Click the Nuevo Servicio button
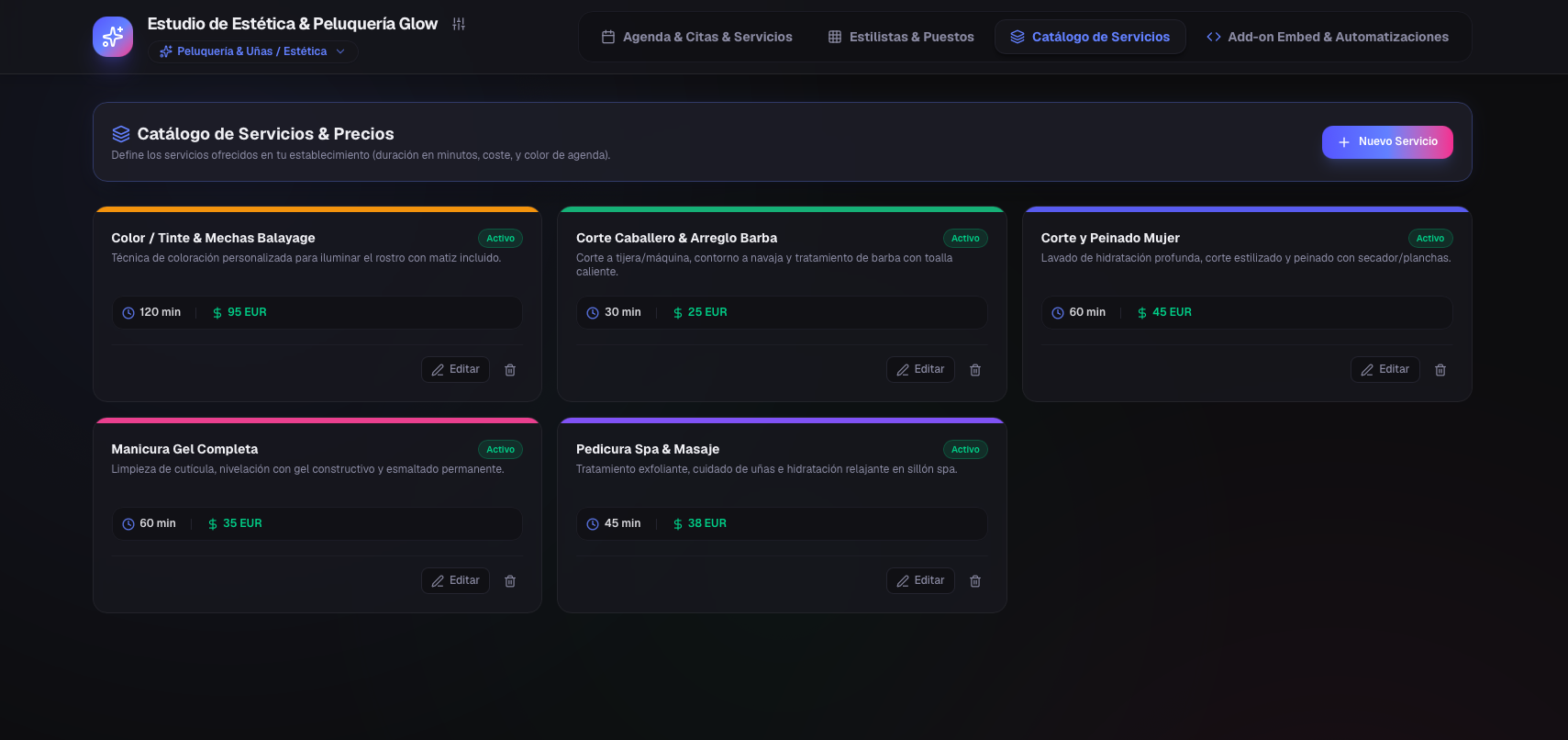1568x740 pixels. click(x=1387, y=141)
